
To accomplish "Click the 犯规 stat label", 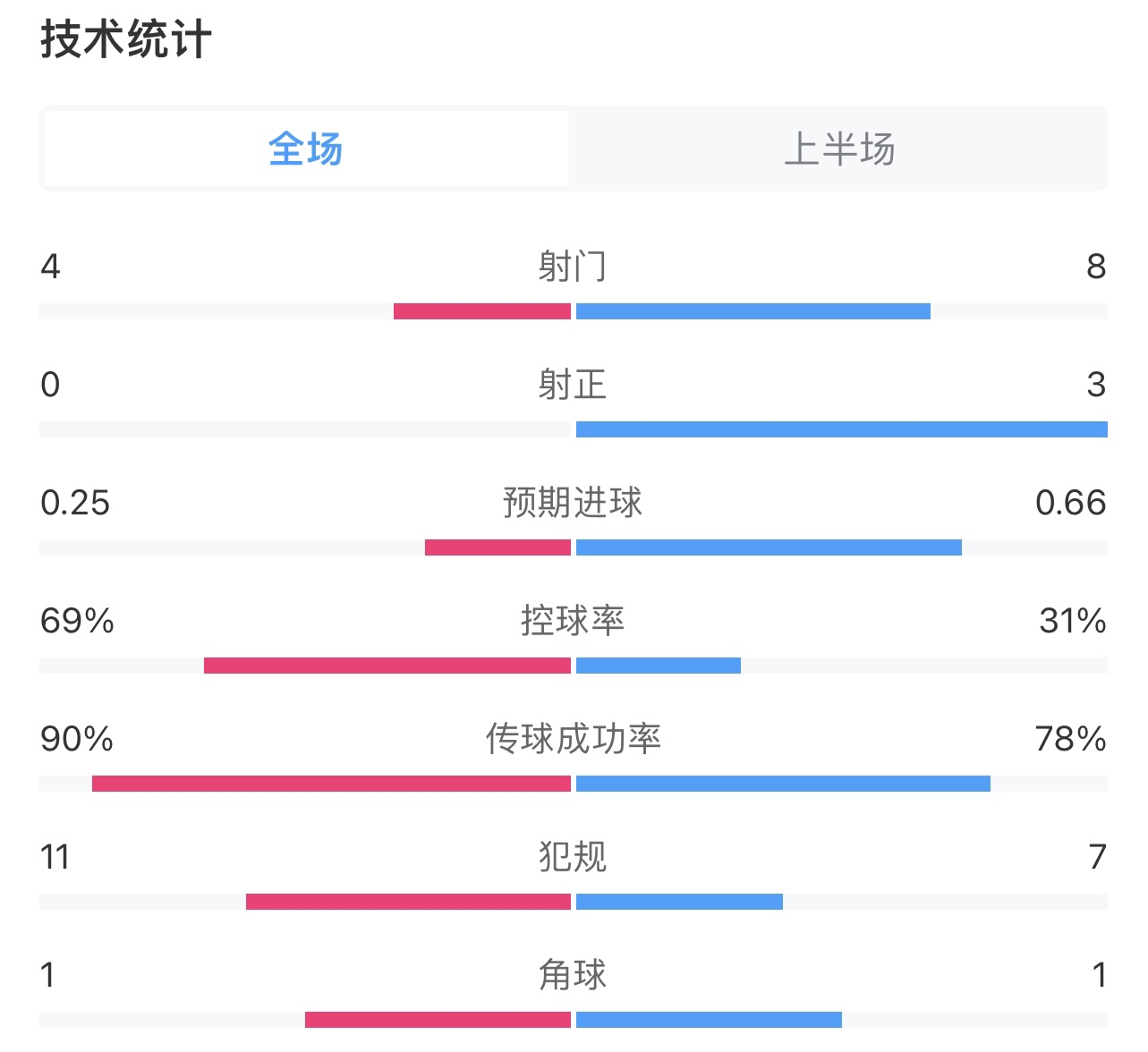I will (573, 857).
